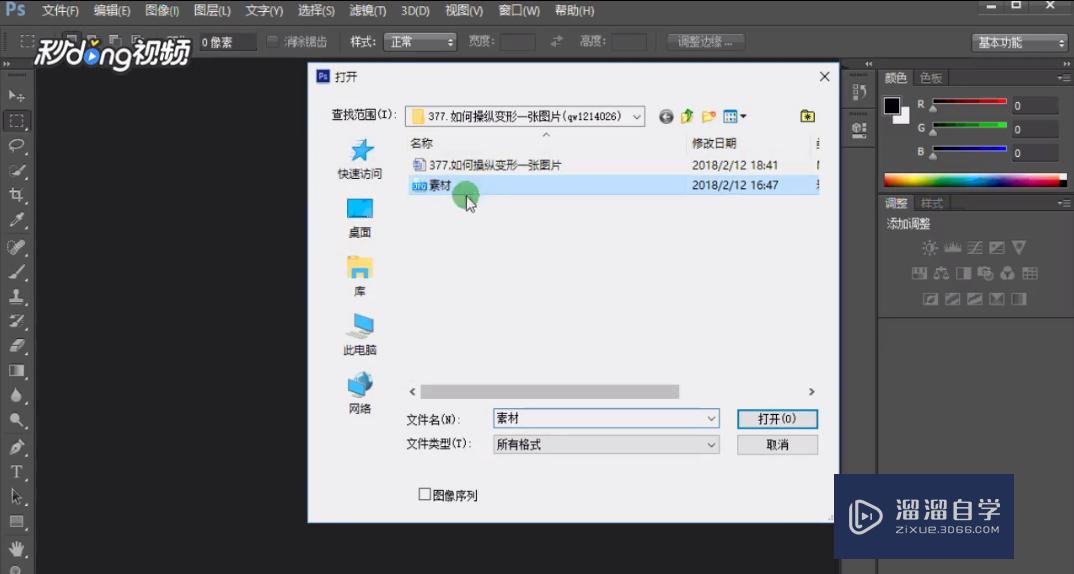Add a Color Lookup adjustment
Image resolution: width=1074 pixels, height=574 pixels.
point(1029,274)
